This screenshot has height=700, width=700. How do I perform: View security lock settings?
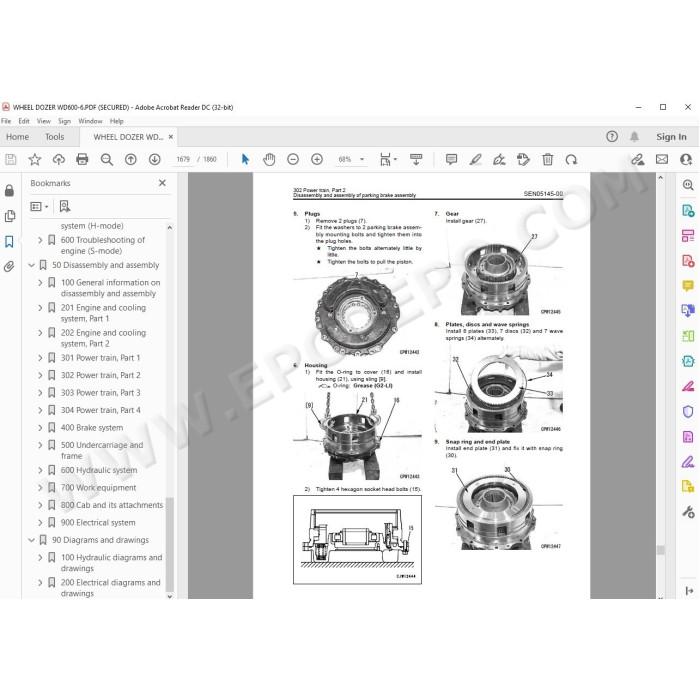[x=9, y=191]
